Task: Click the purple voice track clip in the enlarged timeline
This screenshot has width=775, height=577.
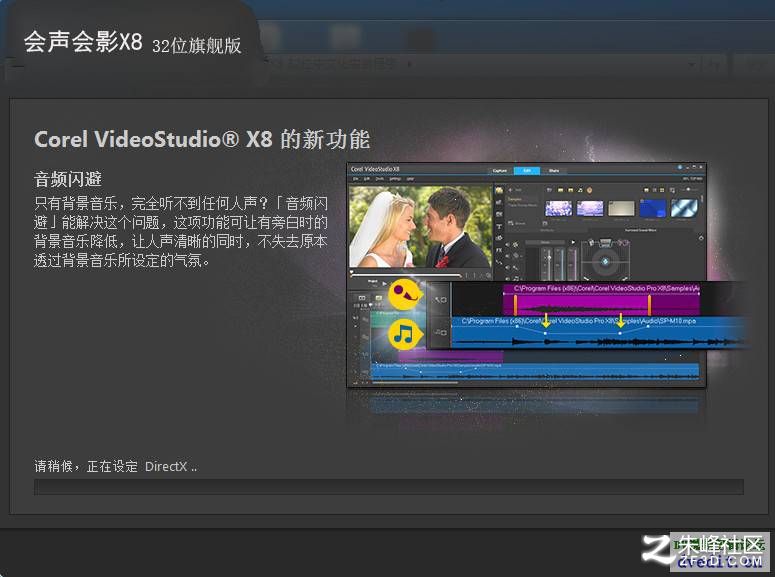Action: (601, 299)
